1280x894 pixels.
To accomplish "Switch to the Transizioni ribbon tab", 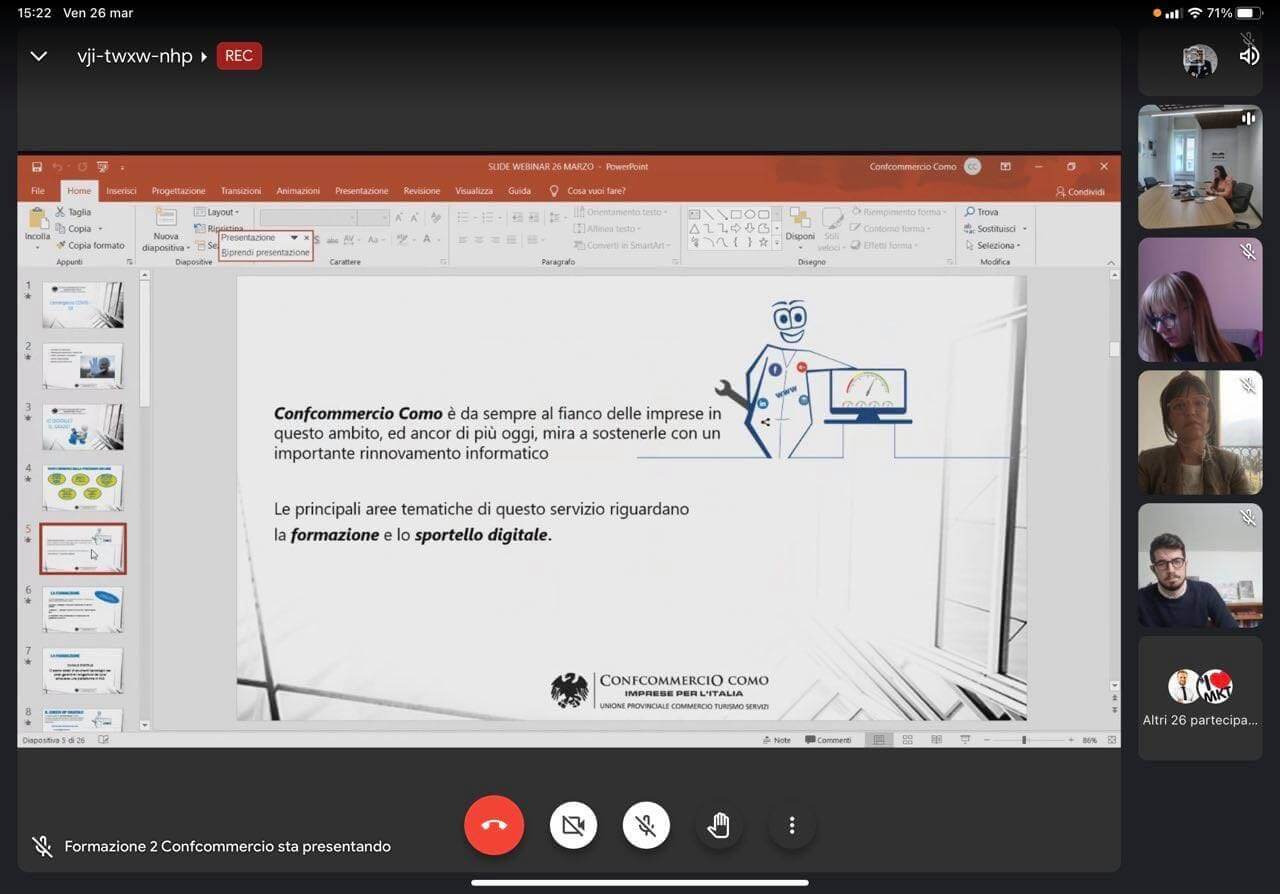I will click(241, 191).
